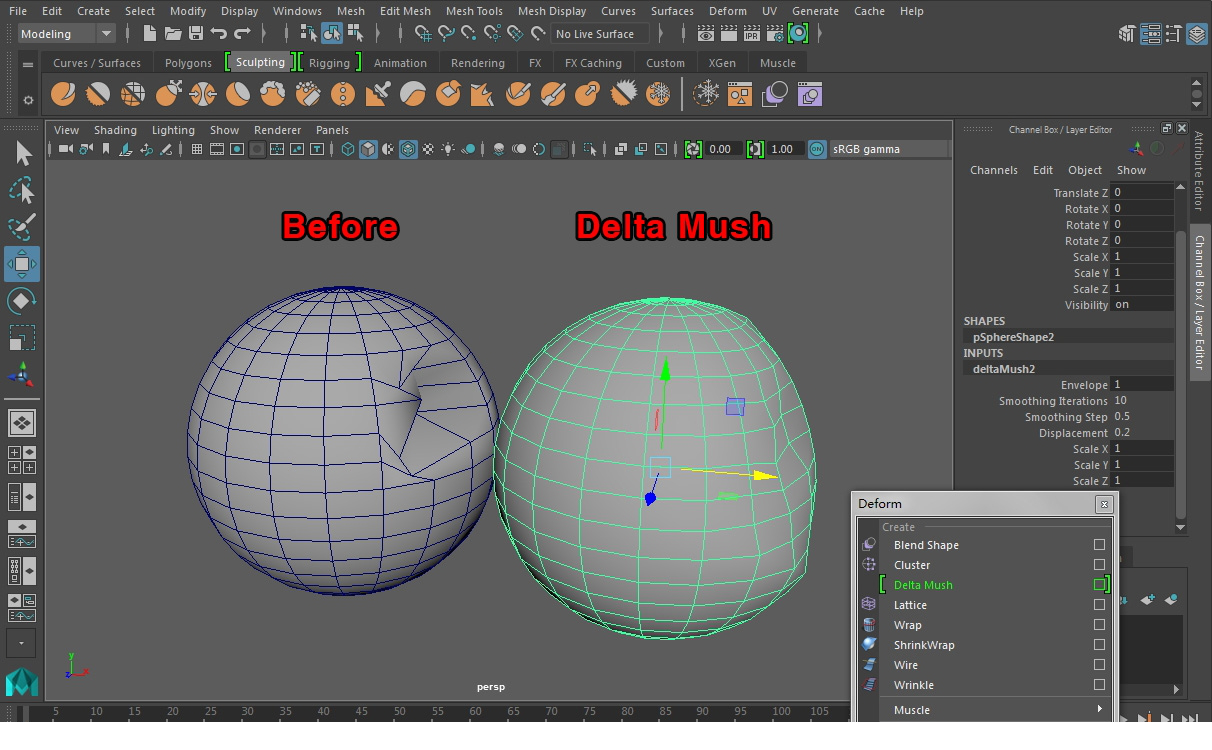Select the Sculpt tool on the shelf
This screenshot has height=750, width=1212.
[63, 94]
